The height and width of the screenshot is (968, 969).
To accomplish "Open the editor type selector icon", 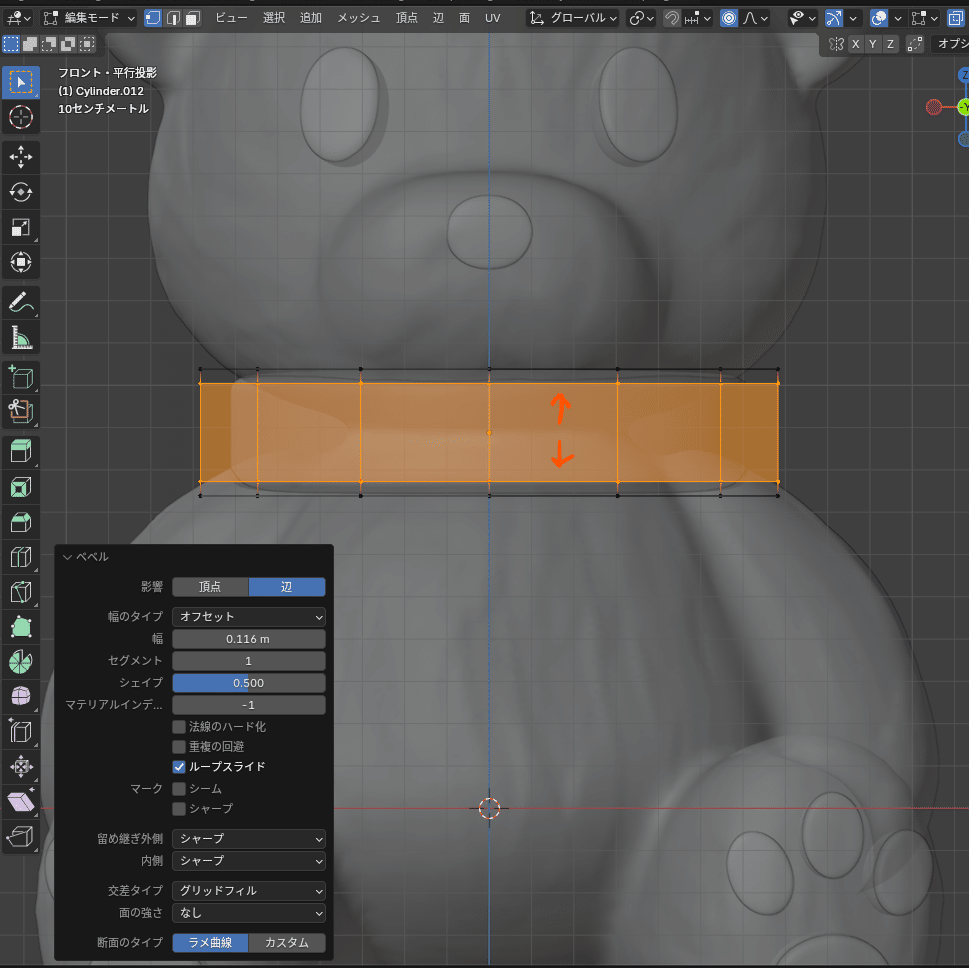I will (18, 18).
